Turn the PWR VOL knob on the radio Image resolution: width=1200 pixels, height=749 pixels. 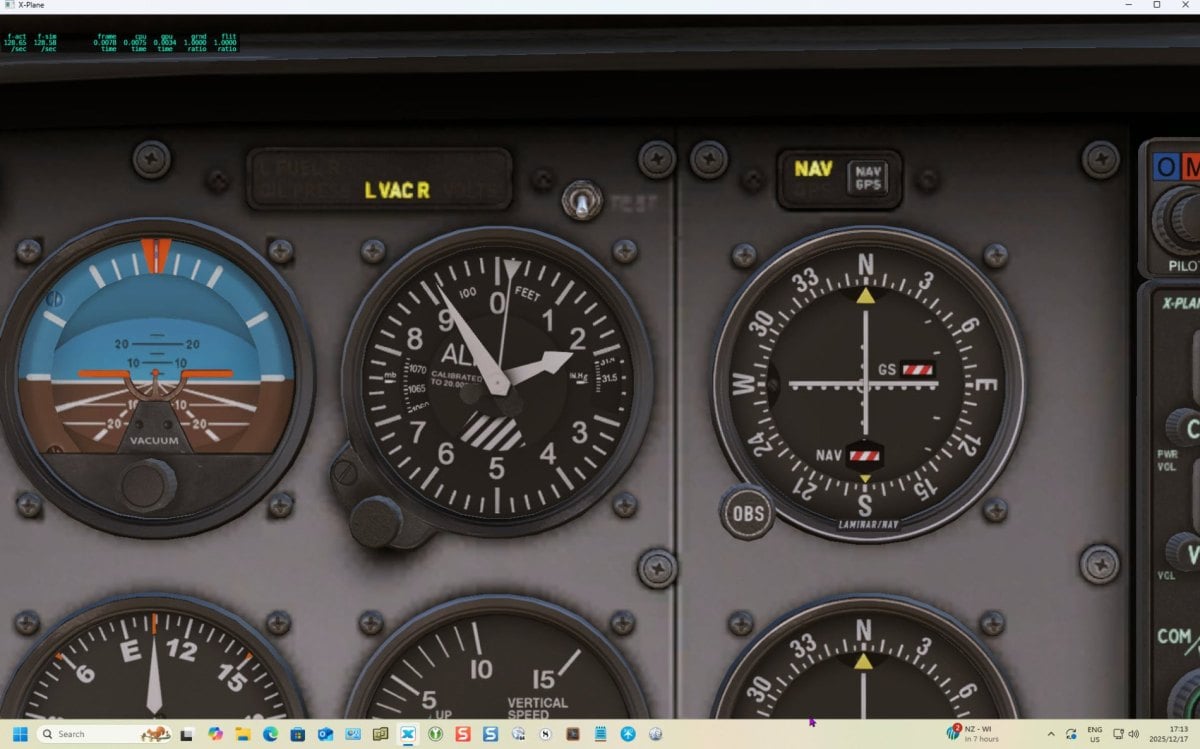1182,430
